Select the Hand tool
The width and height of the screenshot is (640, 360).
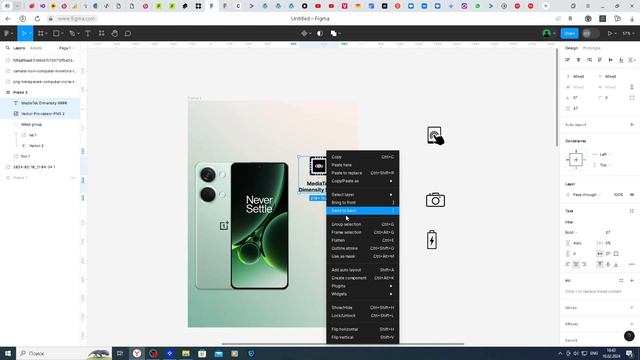pos(115,33)
